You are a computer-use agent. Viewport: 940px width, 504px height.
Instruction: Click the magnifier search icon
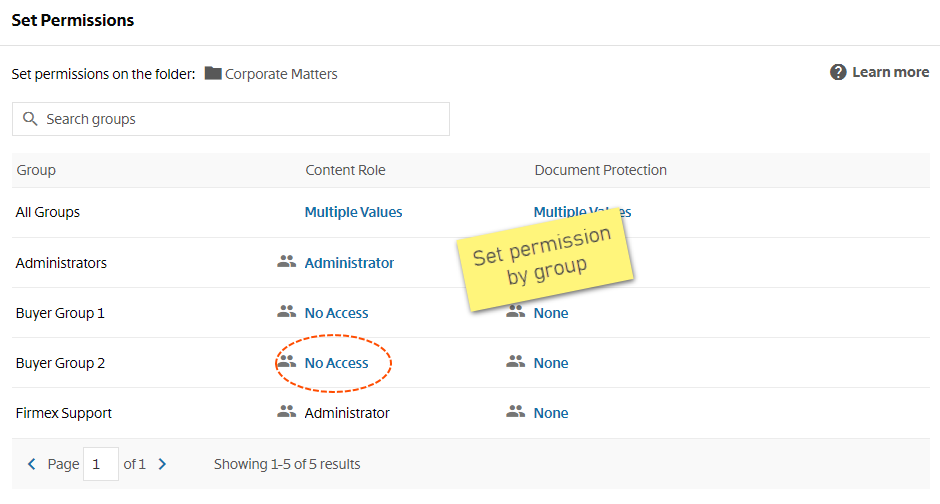click(30, 119)
